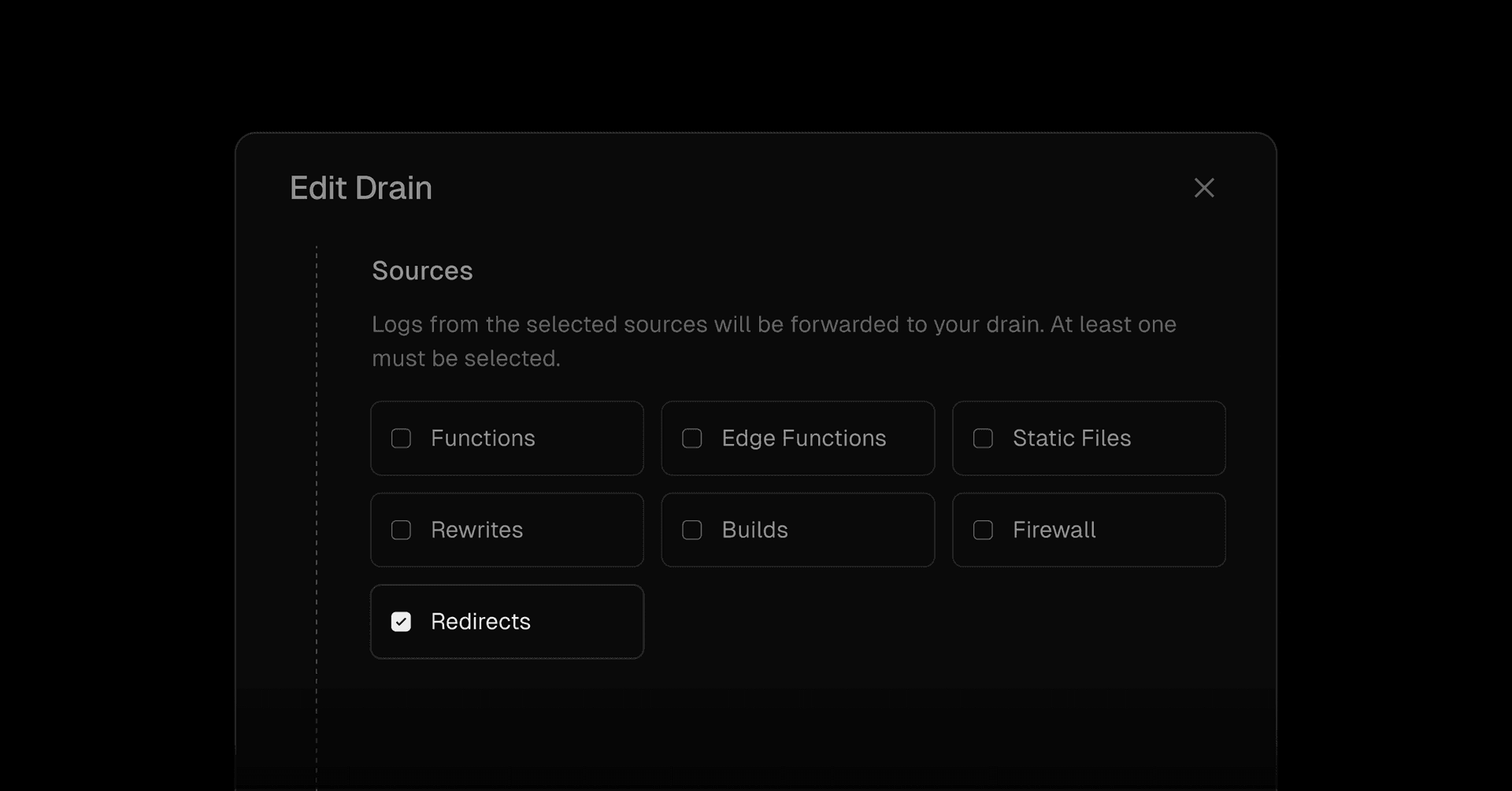Select the Functions source card
The height and width of the screenshot is (791, 1512).
point(507,438)
